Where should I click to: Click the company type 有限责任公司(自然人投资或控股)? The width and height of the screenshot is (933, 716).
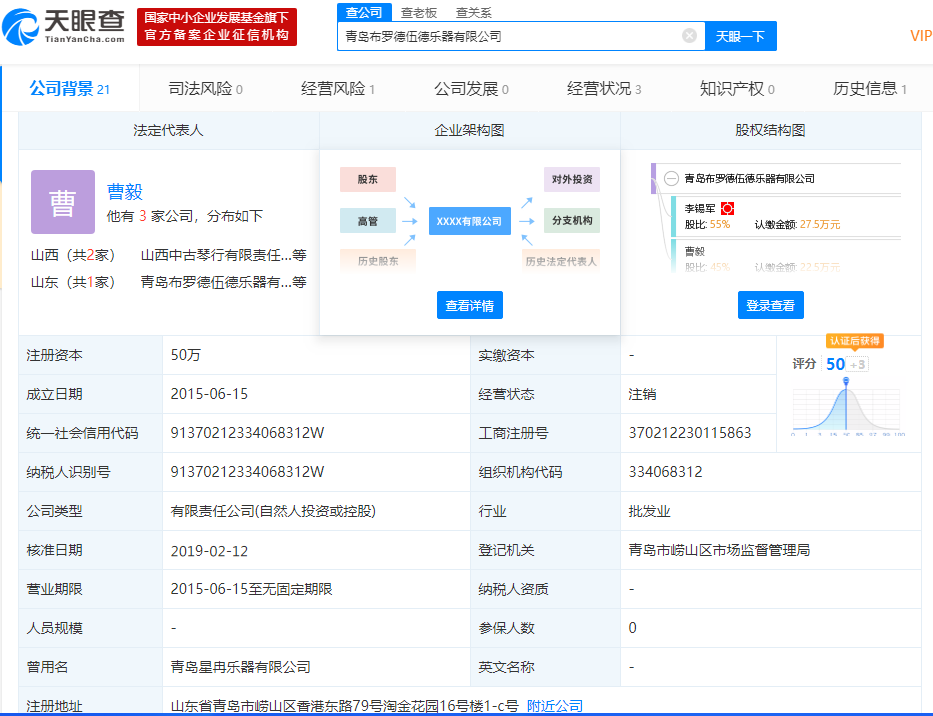(273, 511)
